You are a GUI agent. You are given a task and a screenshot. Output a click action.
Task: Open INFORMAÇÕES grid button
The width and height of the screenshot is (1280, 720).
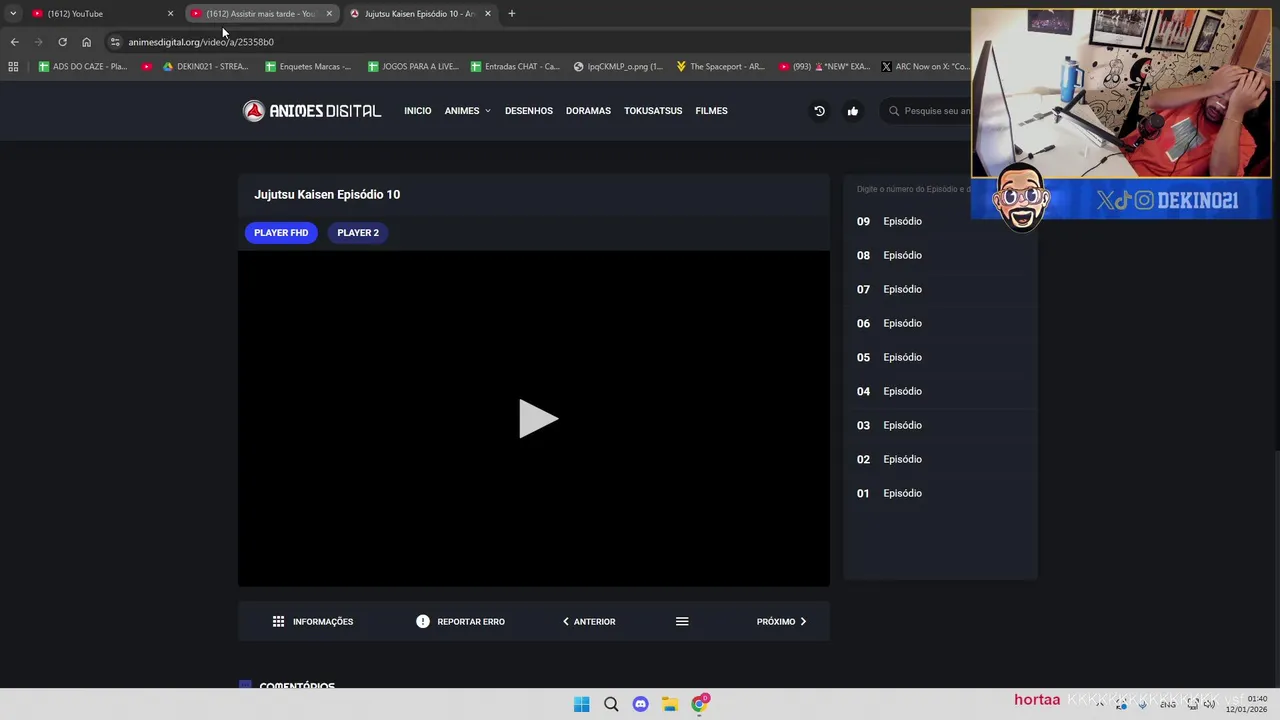(x=313, y=622)
